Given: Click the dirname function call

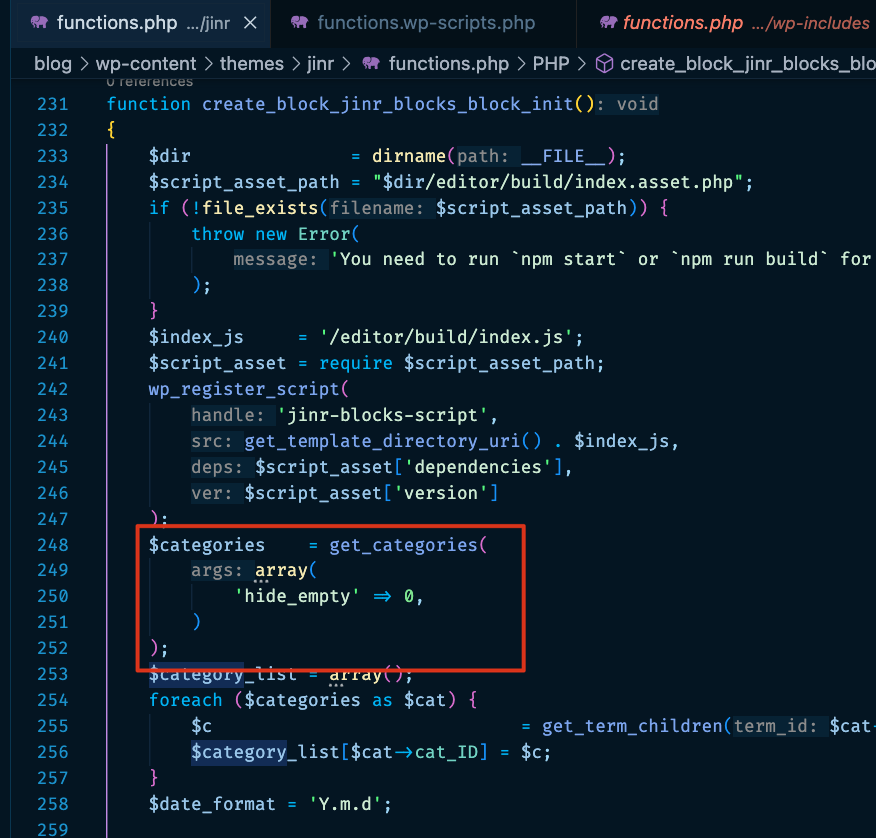Looking at the screenshot, I should click(409, 156).
